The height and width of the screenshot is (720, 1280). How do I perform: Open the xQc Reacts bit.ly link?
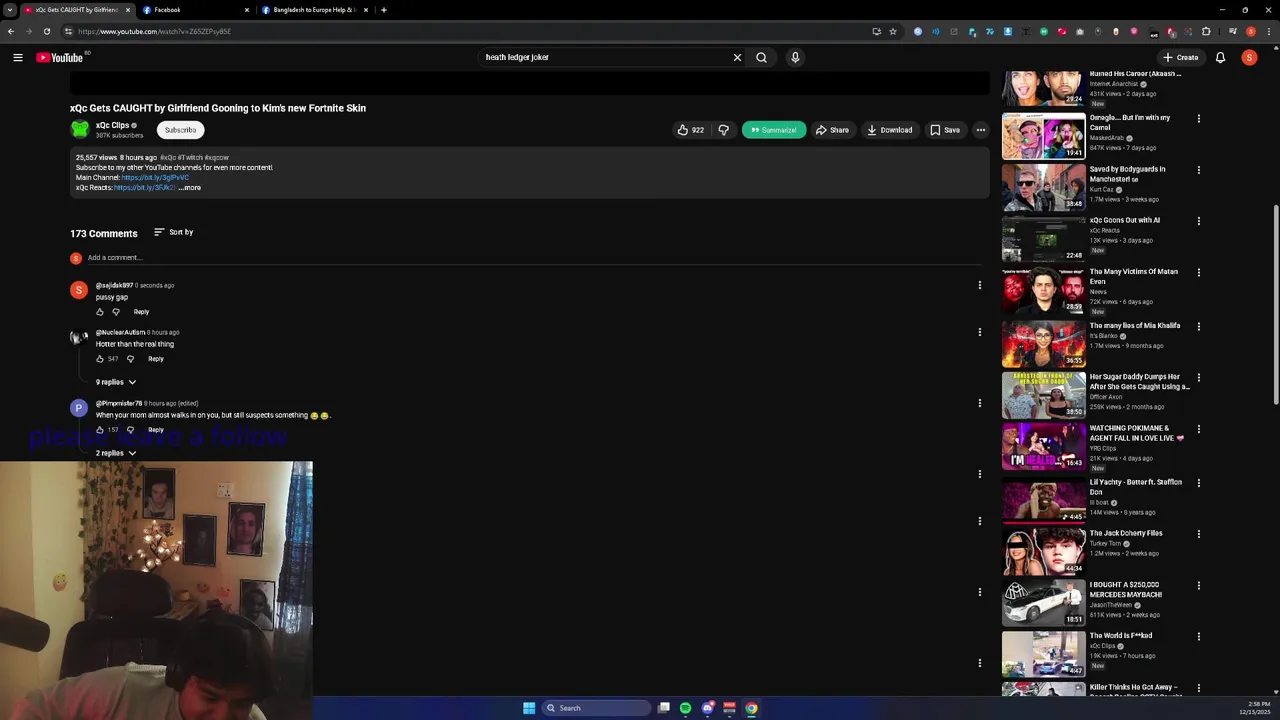click(x=145, y=188)
